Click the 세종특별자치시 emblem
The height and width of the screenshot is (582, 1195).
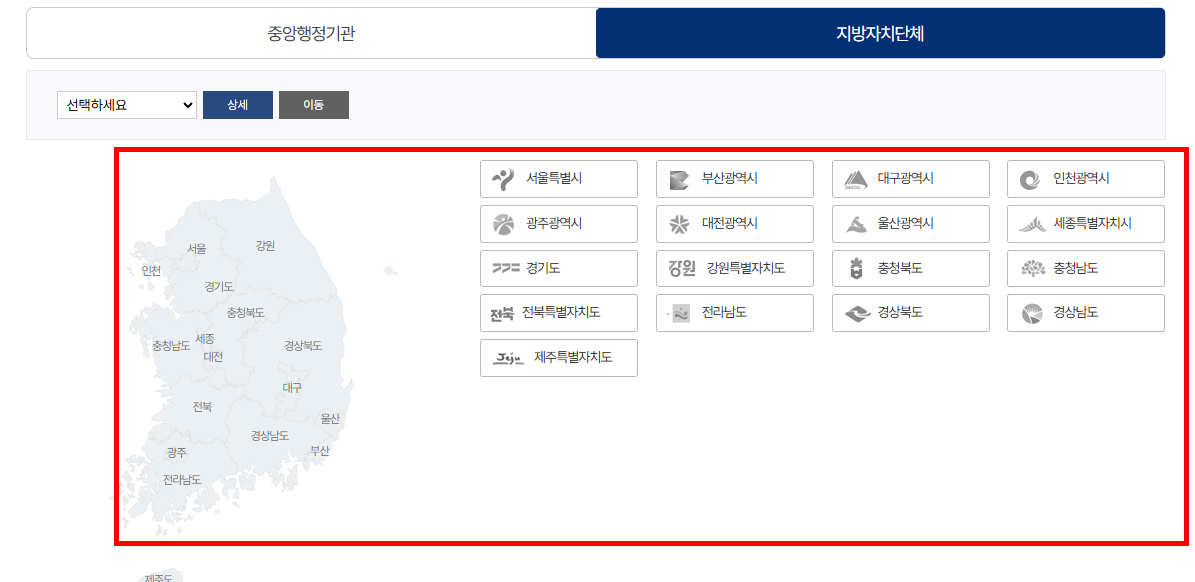click(1086, 223)
